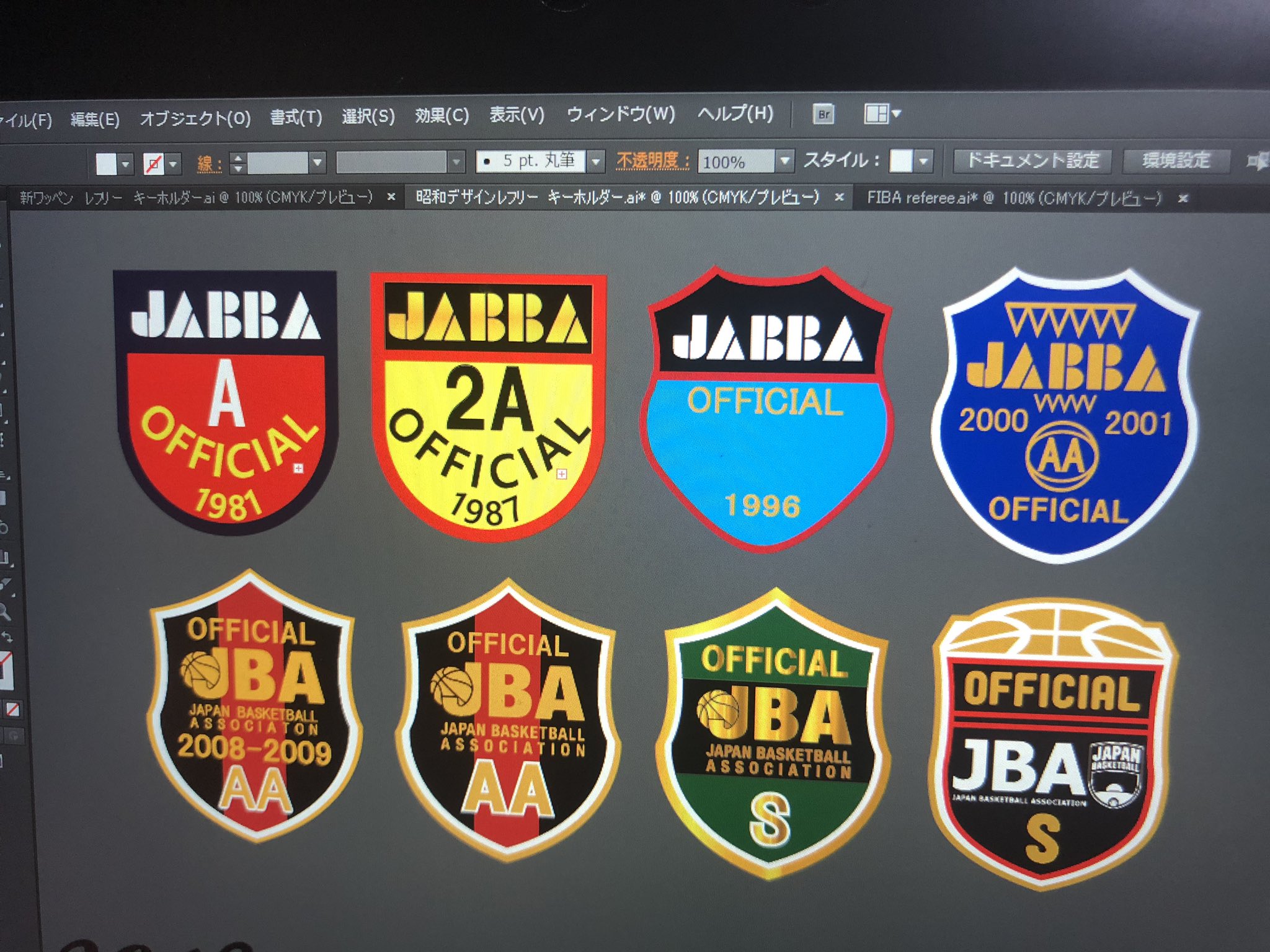Click the 線: stroke panel link
Image resolution: width=1270 pixels, height=952 pixels.
(209, 164)
